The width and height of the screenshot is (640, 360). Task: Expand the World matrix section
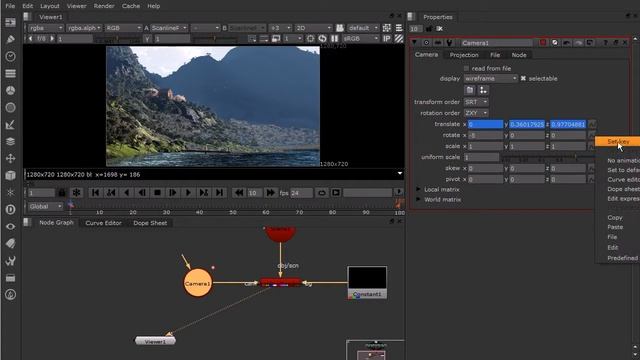[418, 200]
